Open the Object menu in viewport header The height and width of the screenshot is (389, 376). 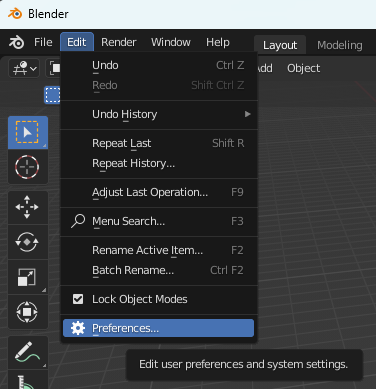[304, 68]
